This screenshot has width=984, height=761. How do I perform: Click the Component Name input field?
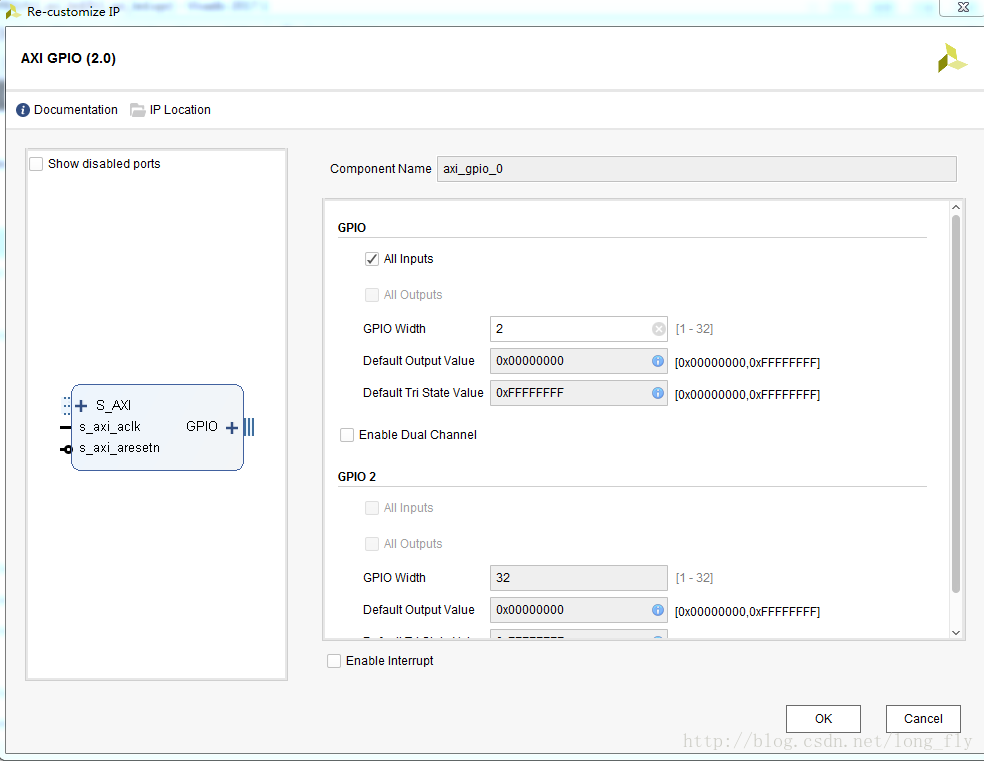[697, 169]
